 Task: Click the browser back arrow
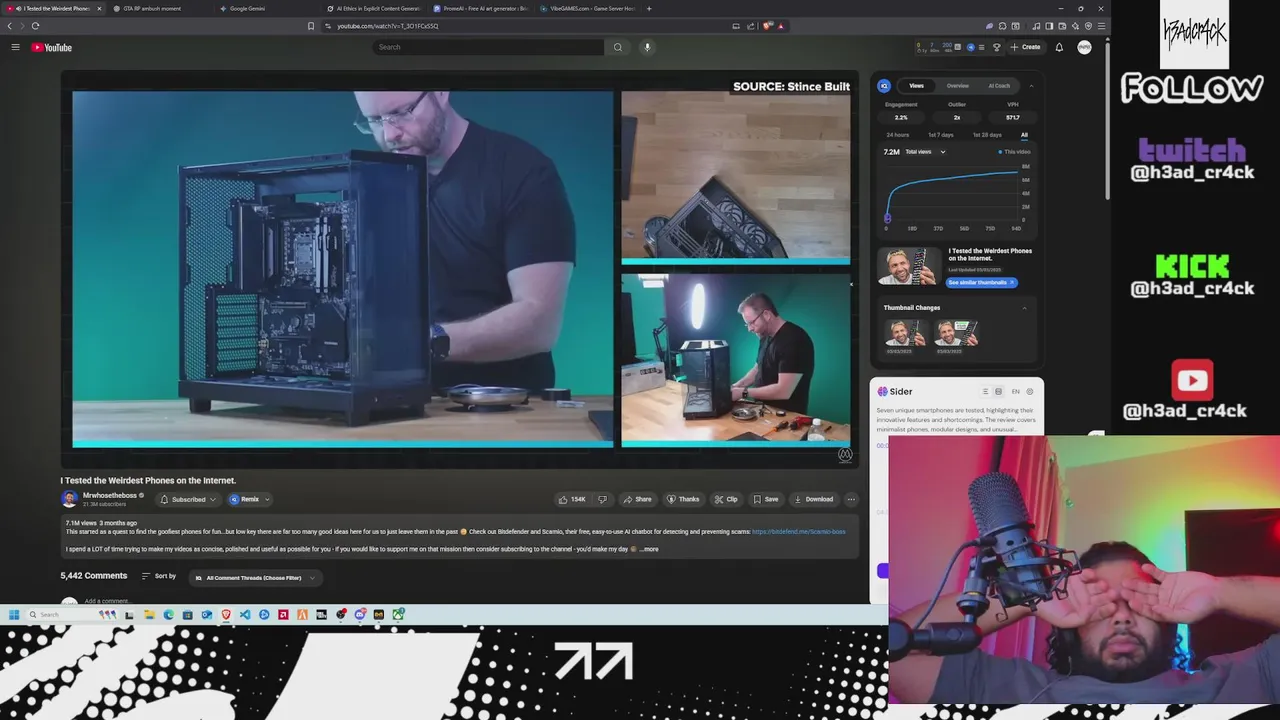[10, 26]
